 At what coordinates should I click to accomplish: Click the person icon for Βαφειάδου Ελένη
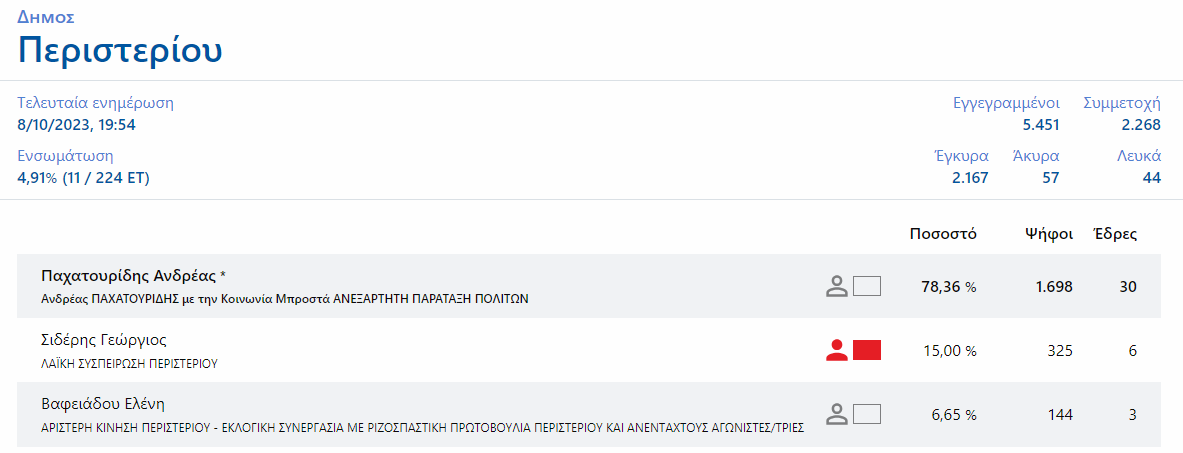click(x=836, y=414)
